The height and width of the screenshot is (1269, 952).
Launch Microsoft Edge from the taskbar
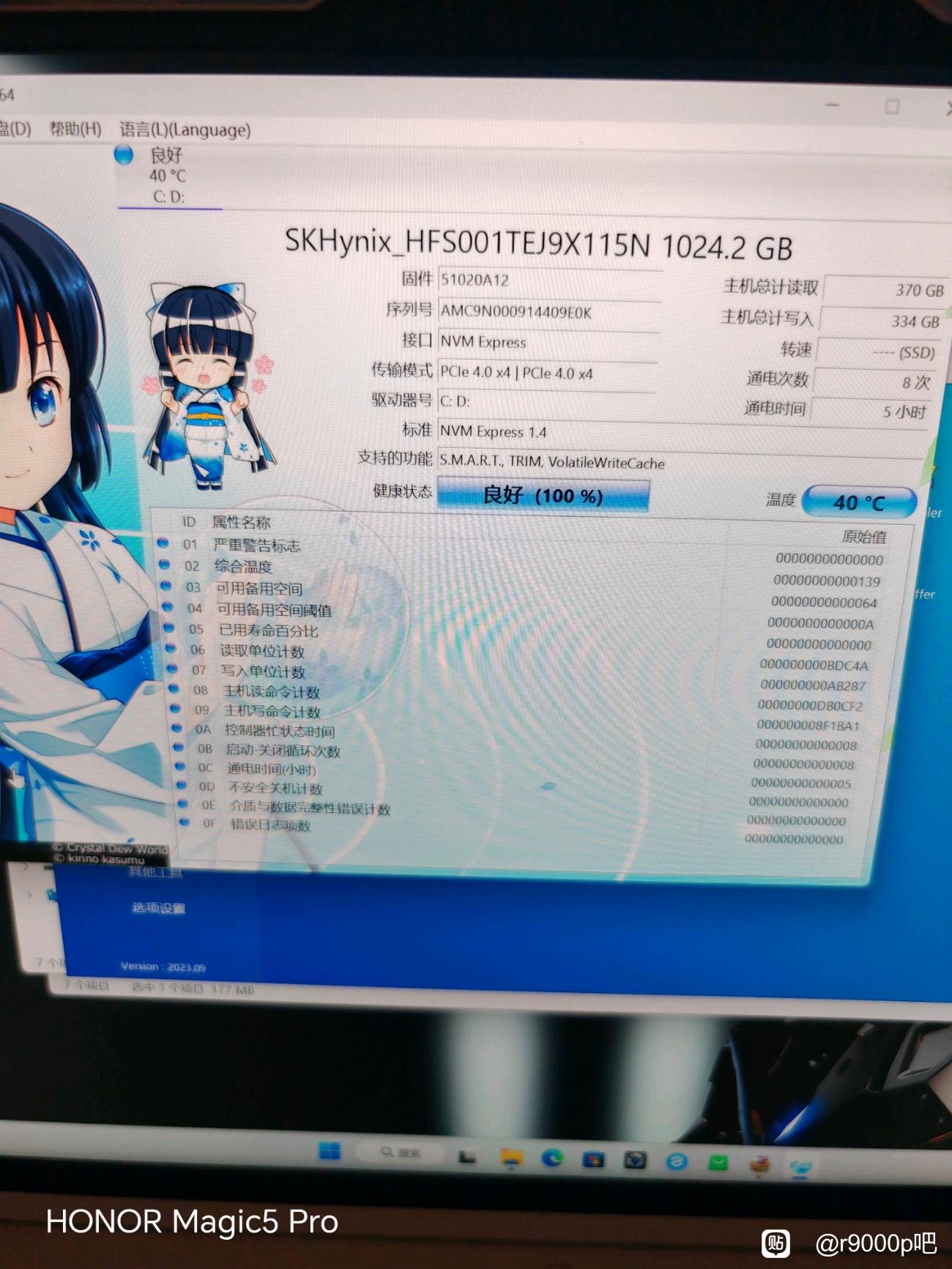(x=552, y=1158)
